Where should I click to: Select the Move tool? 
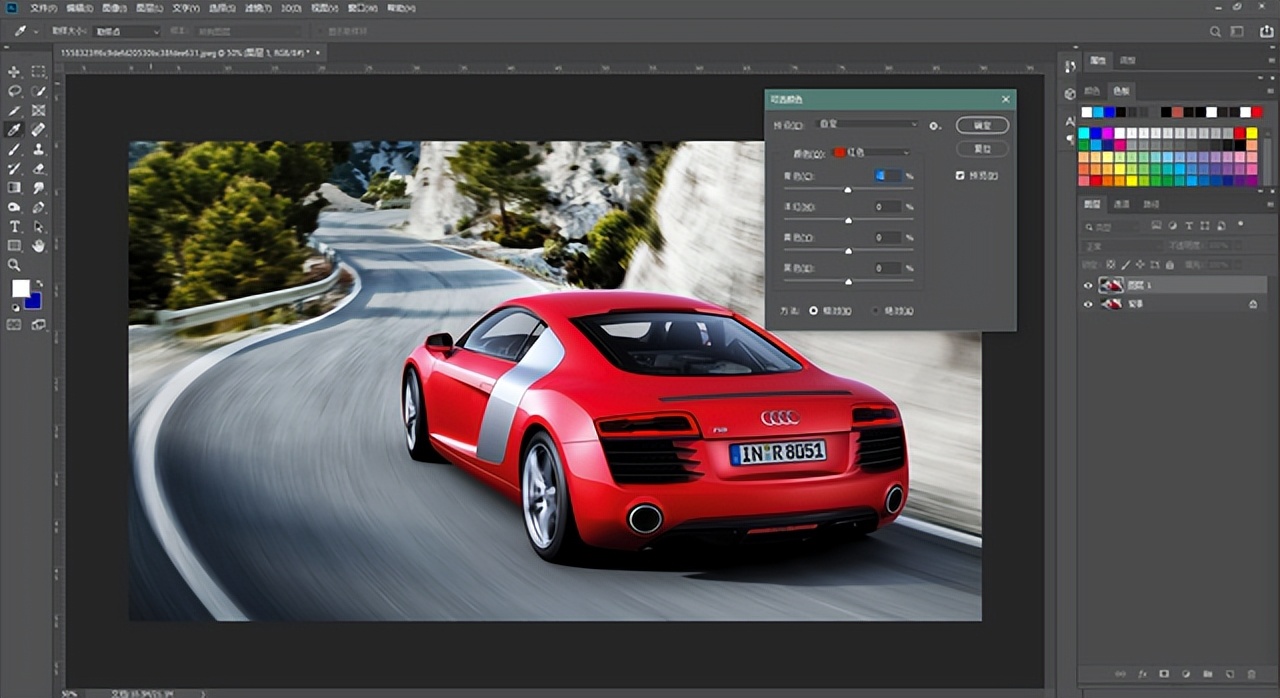point(14,72)
